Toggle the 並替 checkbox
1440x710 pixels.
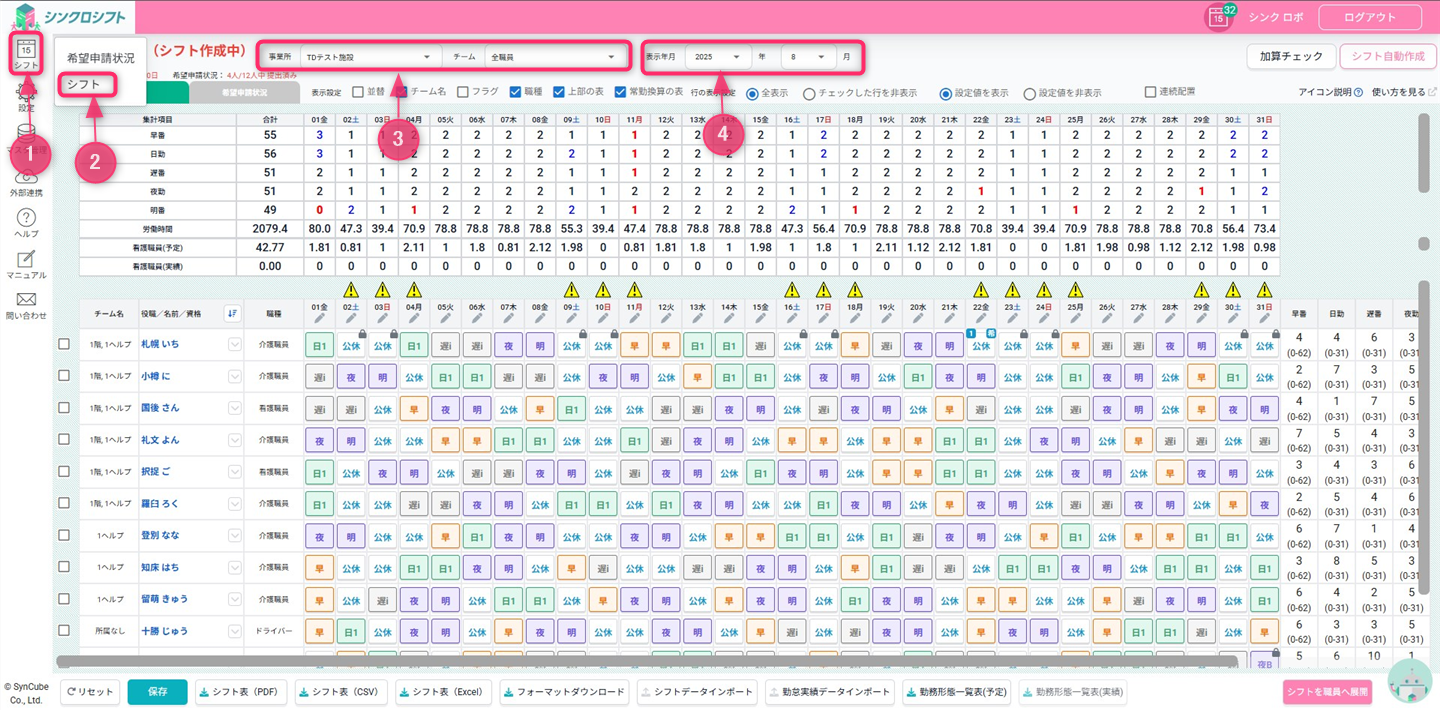pos(358,92)
